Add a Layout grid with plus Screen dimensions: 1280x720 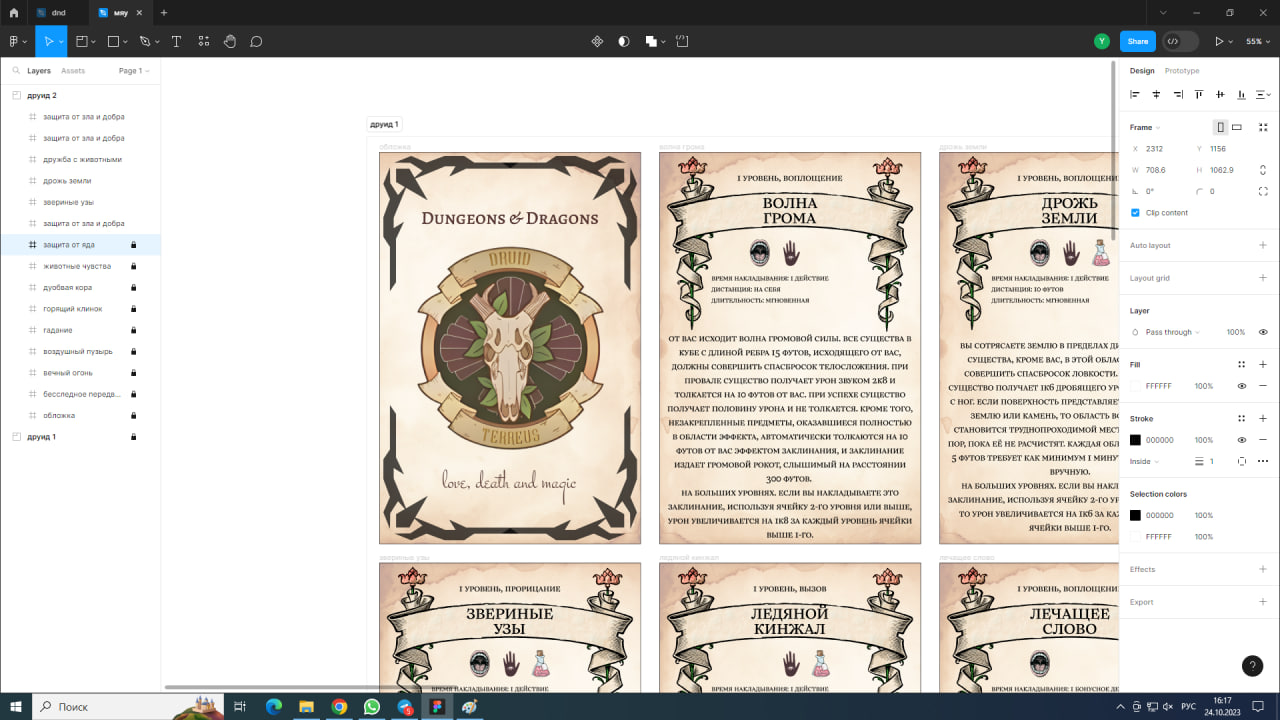coord(1263,278)
